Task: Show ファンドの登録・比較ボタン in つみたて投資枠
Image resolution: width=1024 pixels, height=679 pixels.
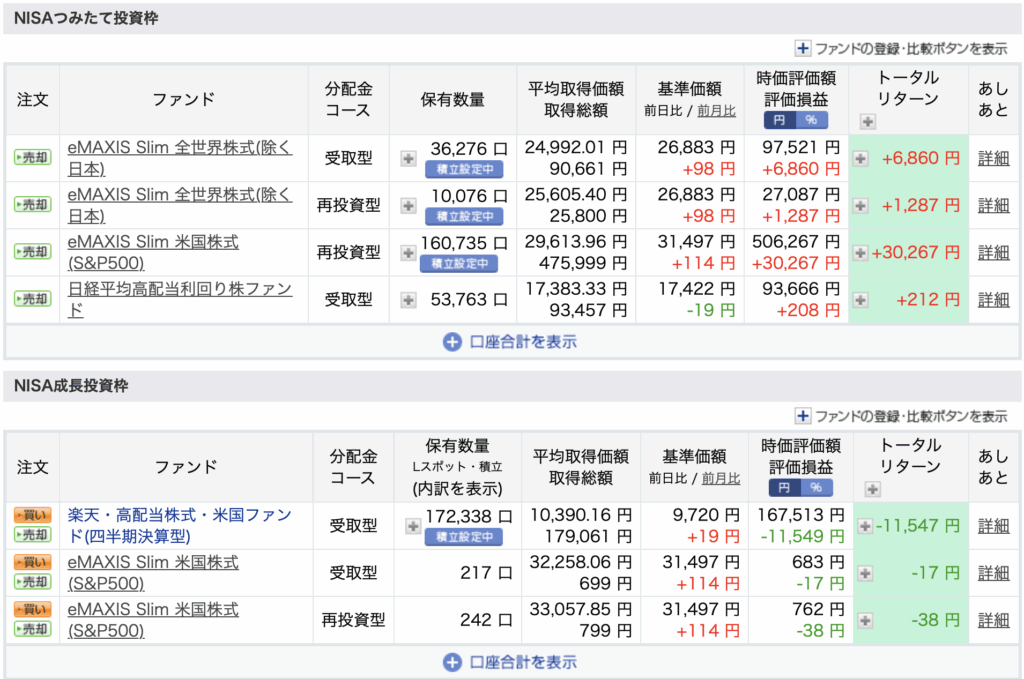Action: pos(901,48)
